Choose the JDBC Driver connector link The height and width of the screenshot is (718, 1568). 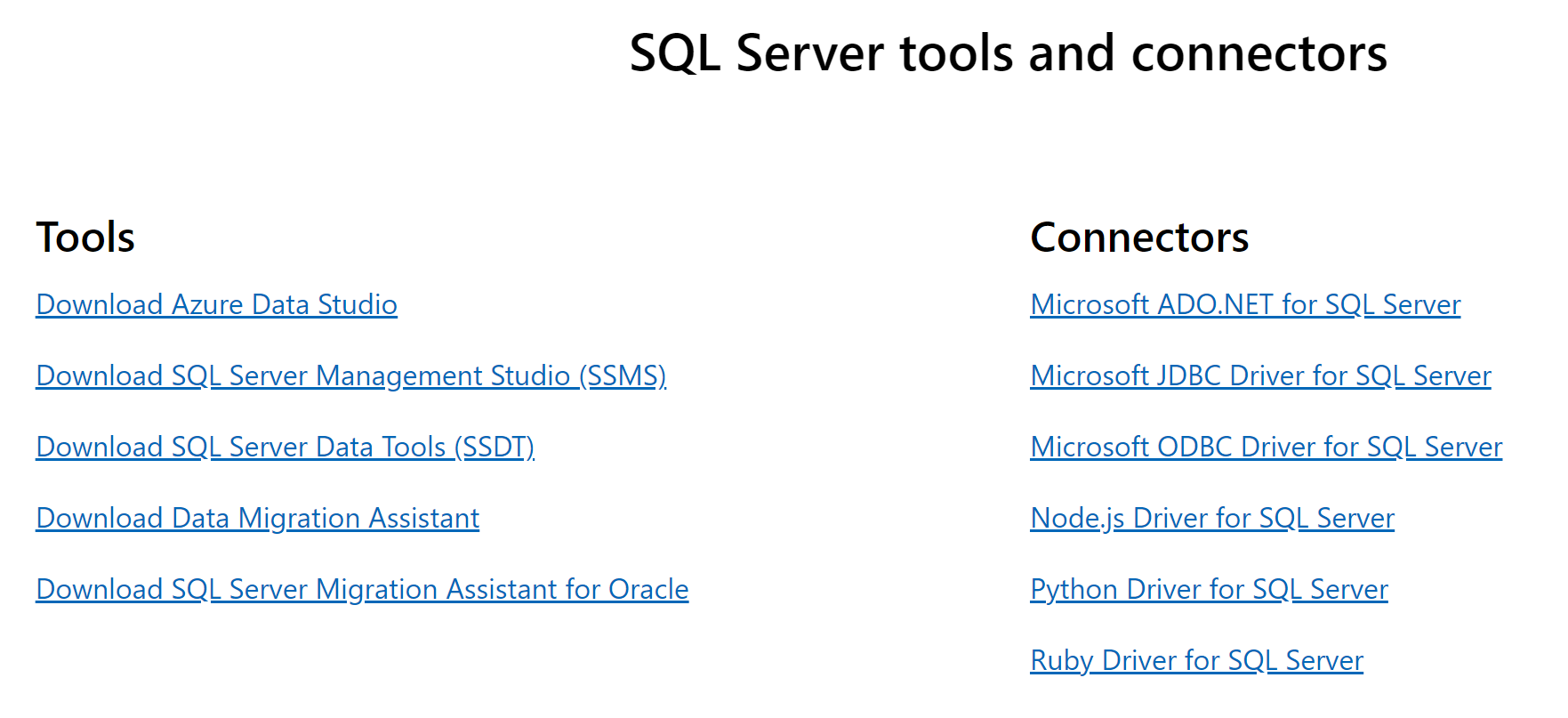click(1259, 376)
